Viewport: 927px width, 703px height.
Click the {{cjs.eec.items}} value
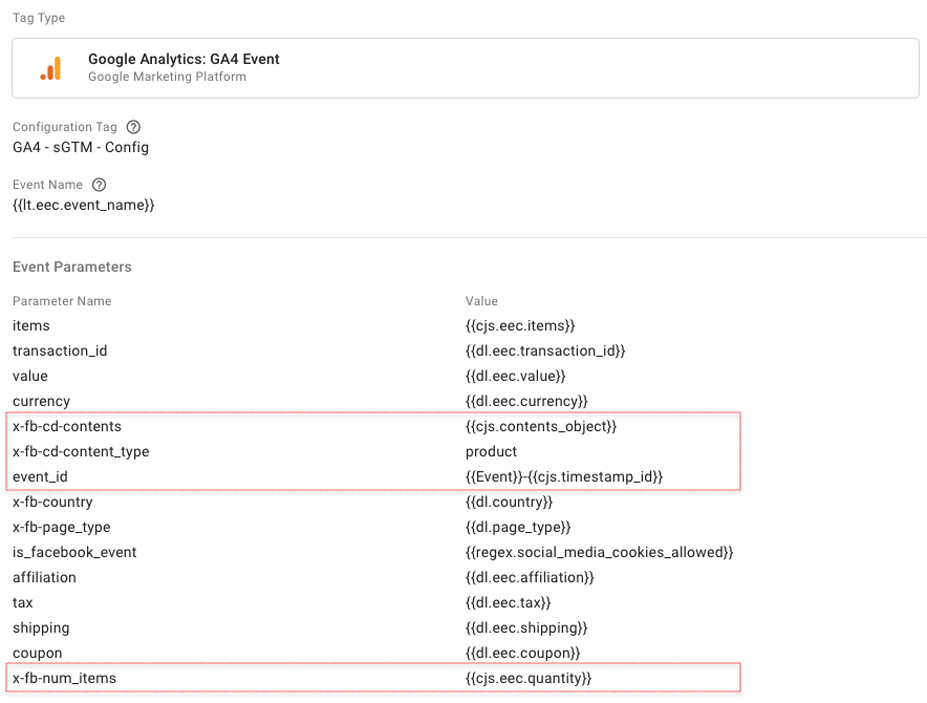click(520, 326)
